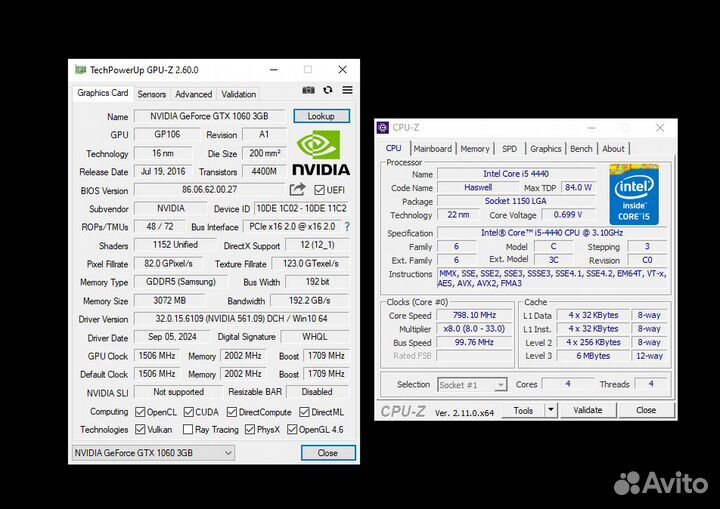The image size is (720, 509).
Task: Open the Bench tab in CPU-Z
Action: (581, 149)
